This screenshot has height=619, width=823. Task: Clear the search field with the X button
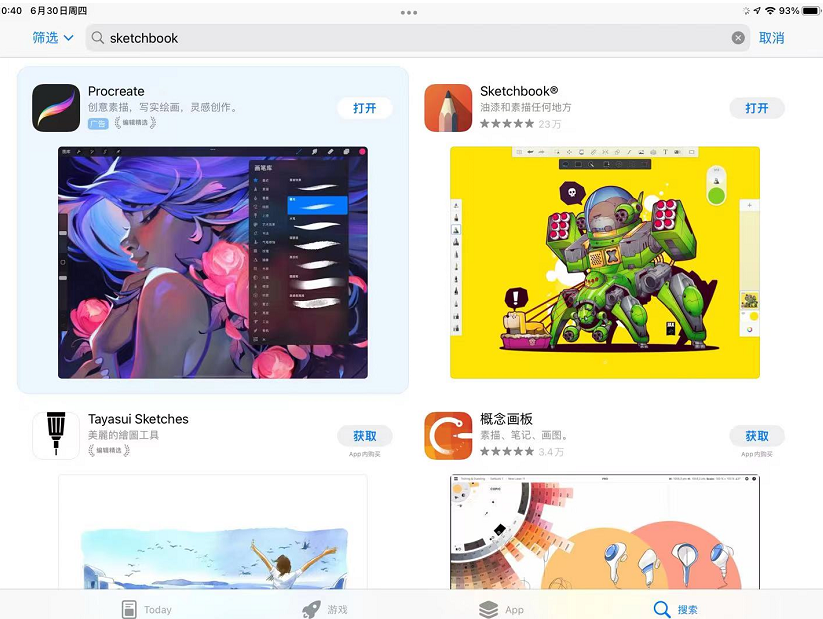click(x=738, y=37)
